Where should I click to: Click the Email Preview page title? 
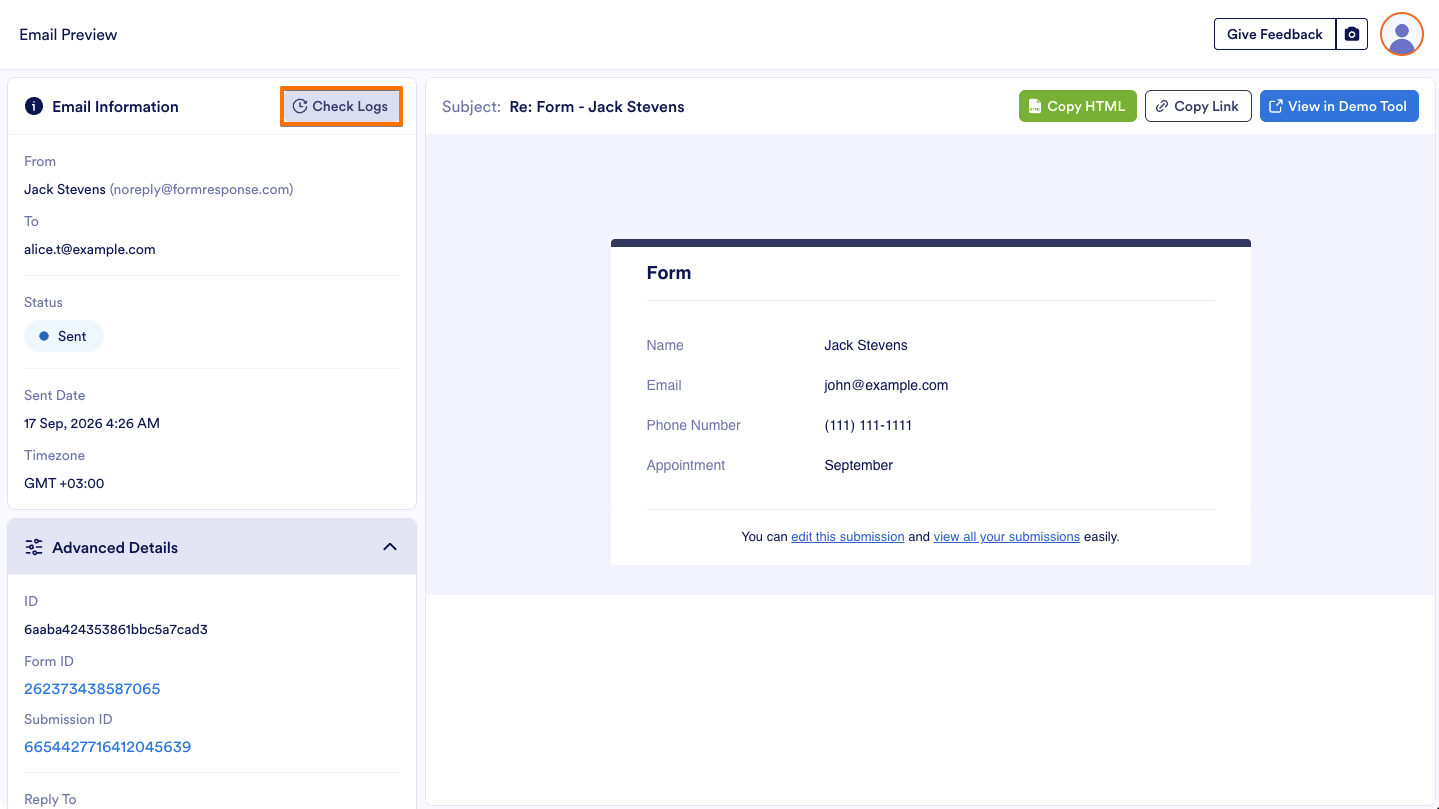point(68,34)
